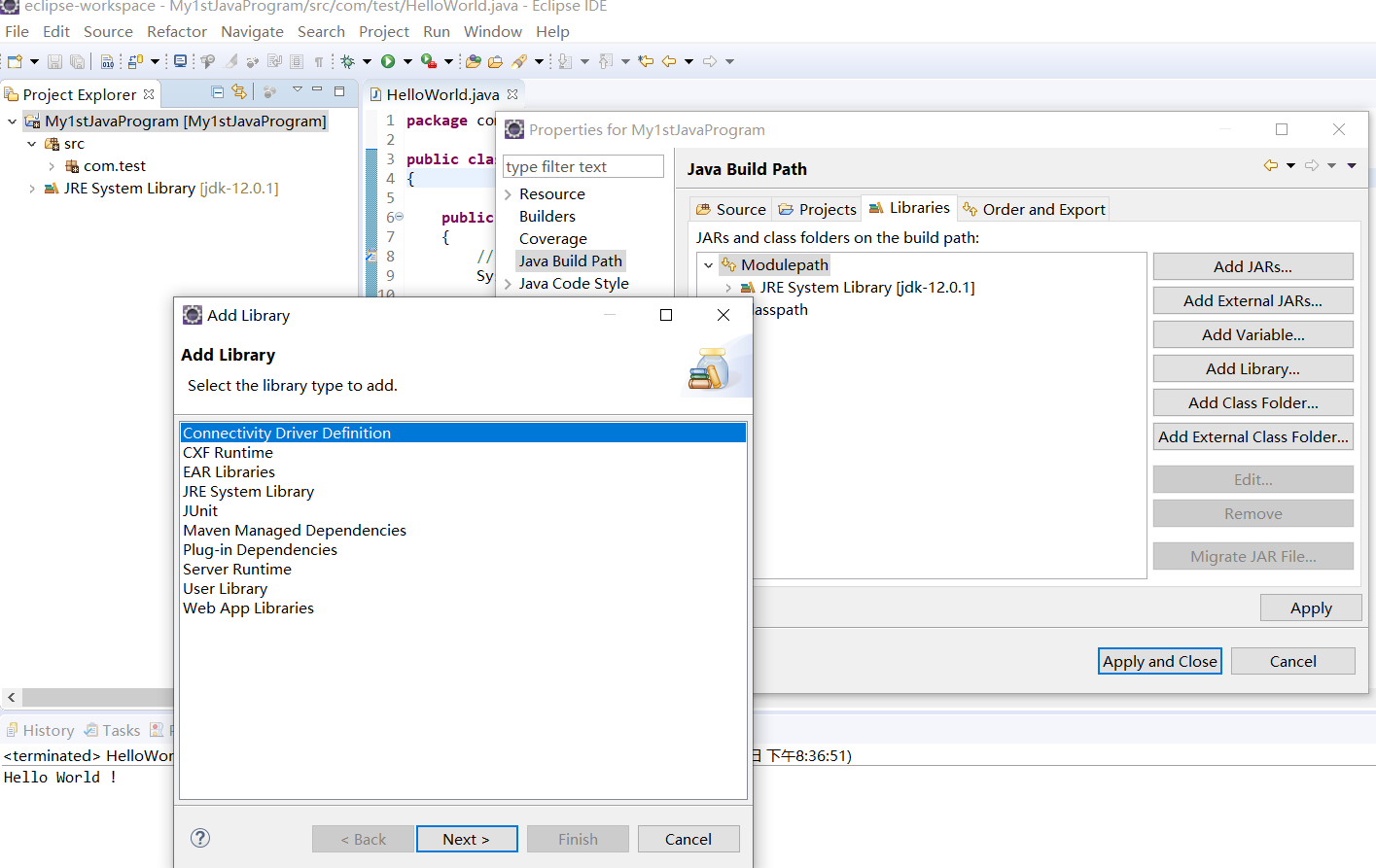Maximize the Project Explorer view

[339, 91]
